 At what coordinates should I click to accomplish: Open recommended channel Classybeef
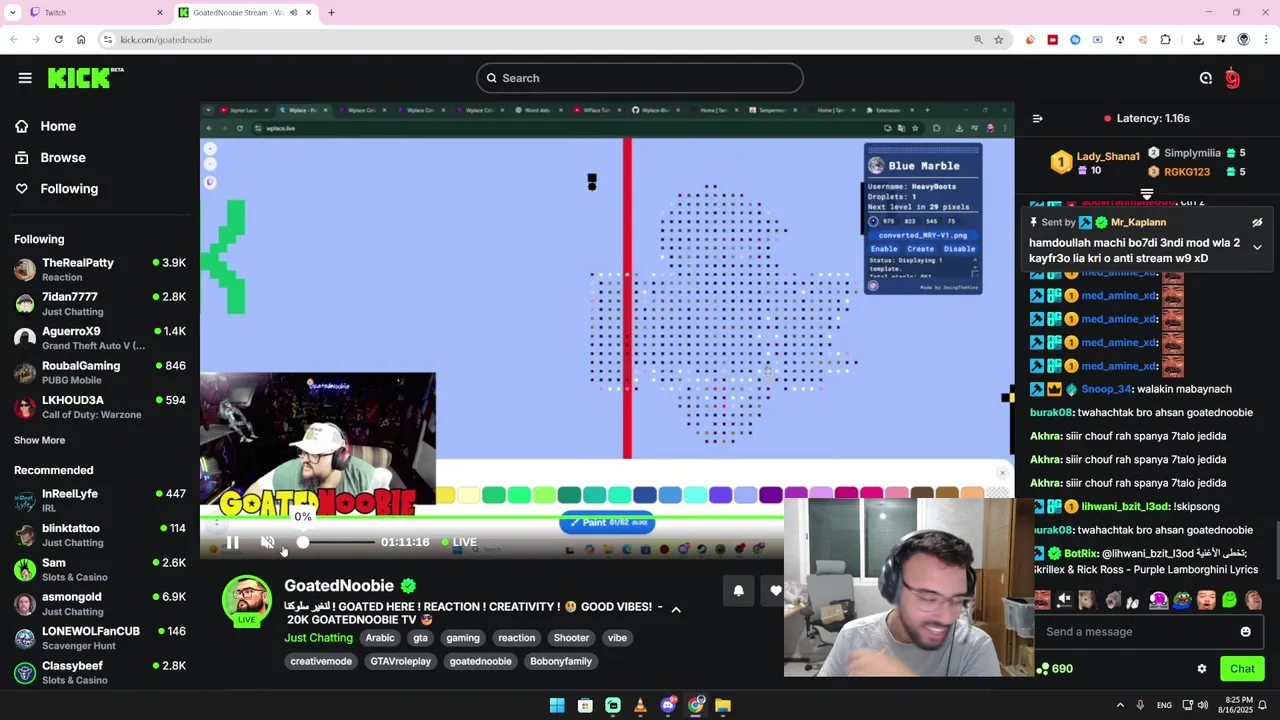pyautogui.click(x=100, y=672)
